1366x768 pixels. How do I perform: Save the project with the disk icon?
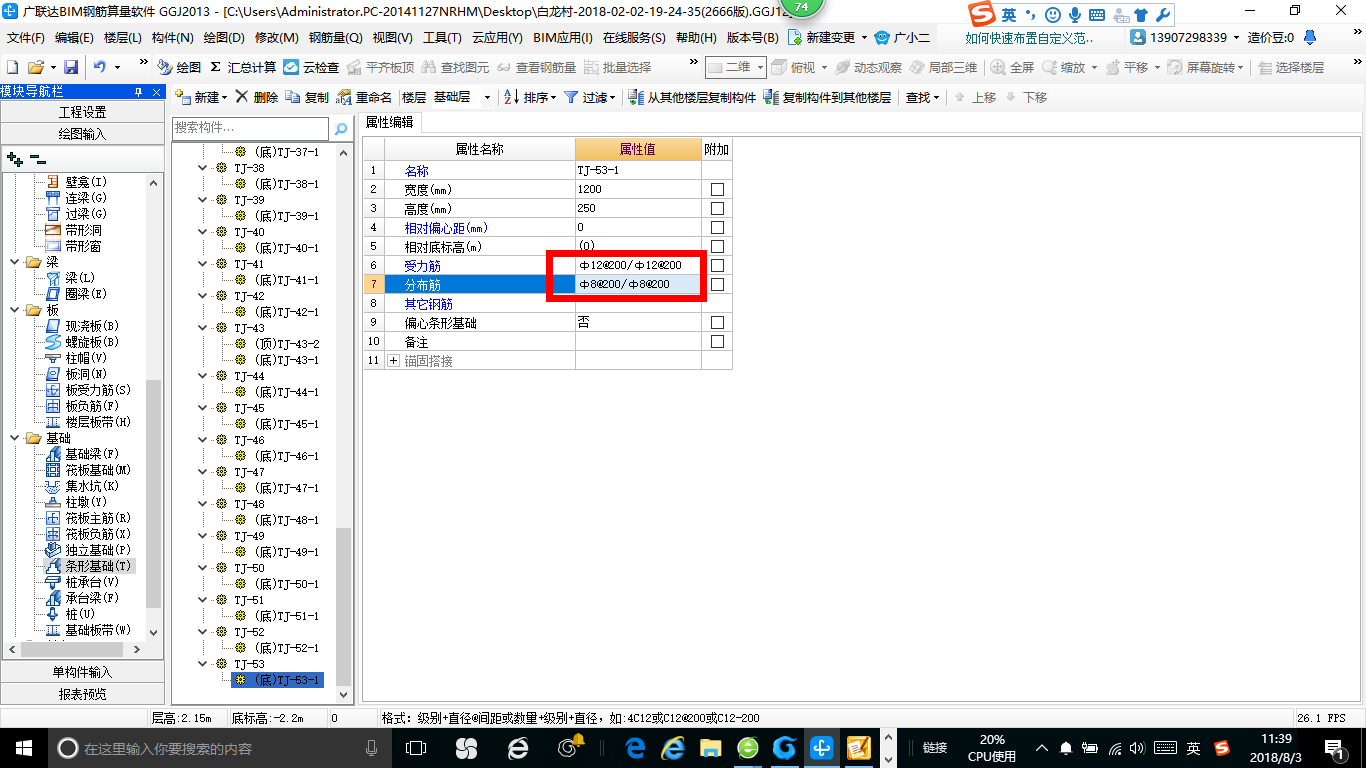(71, 67)
